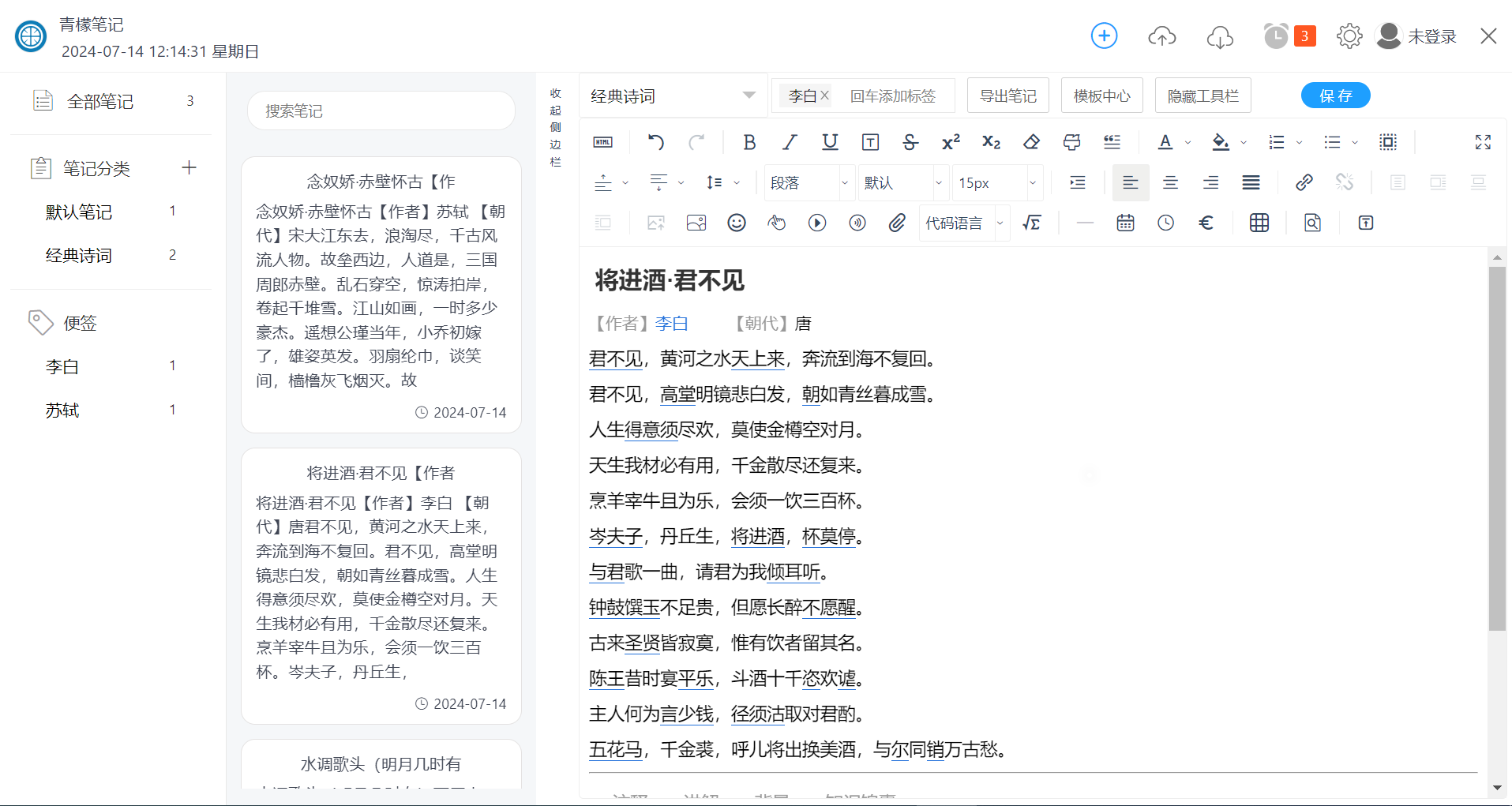Toggle strikethrough formatting
Screen dimensions: 1512x806
tap(910, 142)
